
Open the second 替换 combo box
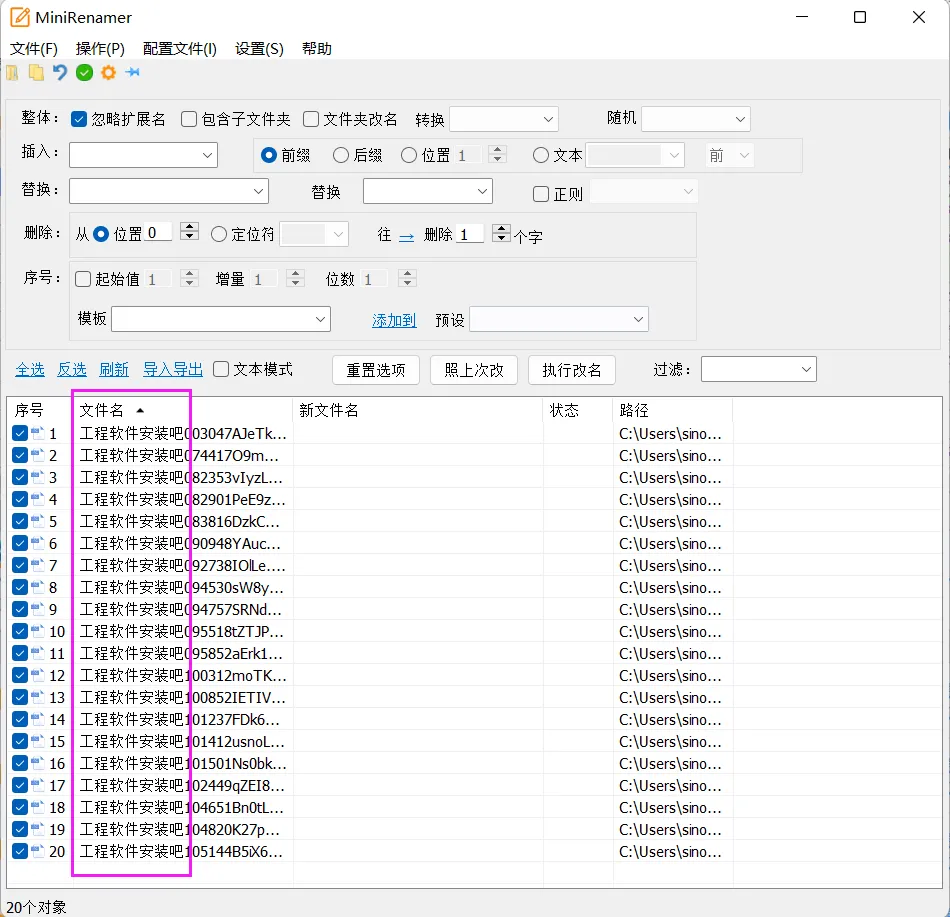click(x=428, y=191)
